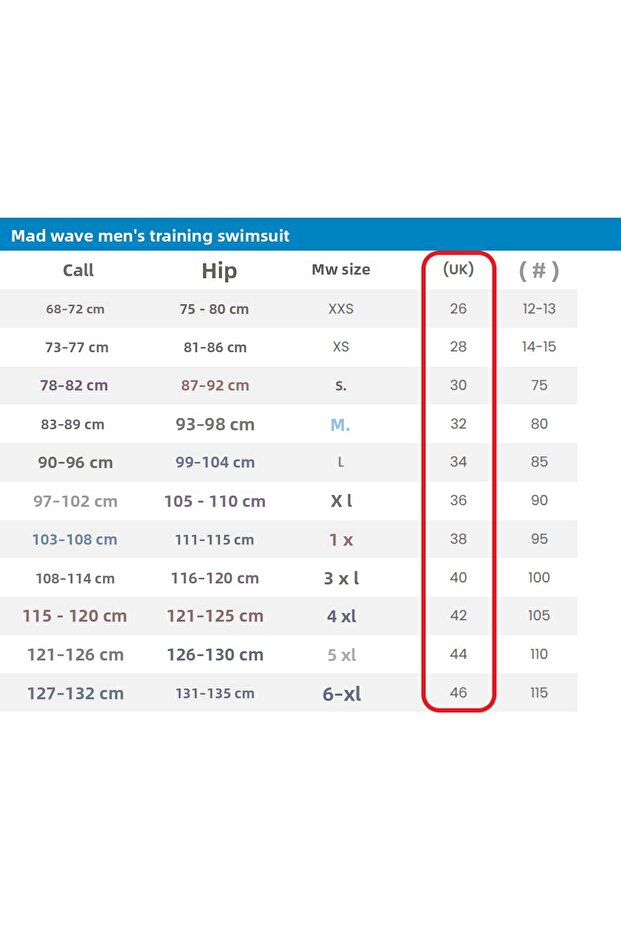Click the 68-72 cm measurement cell
The height and width of the screenshot is (931, 621).
click(75, 309)
